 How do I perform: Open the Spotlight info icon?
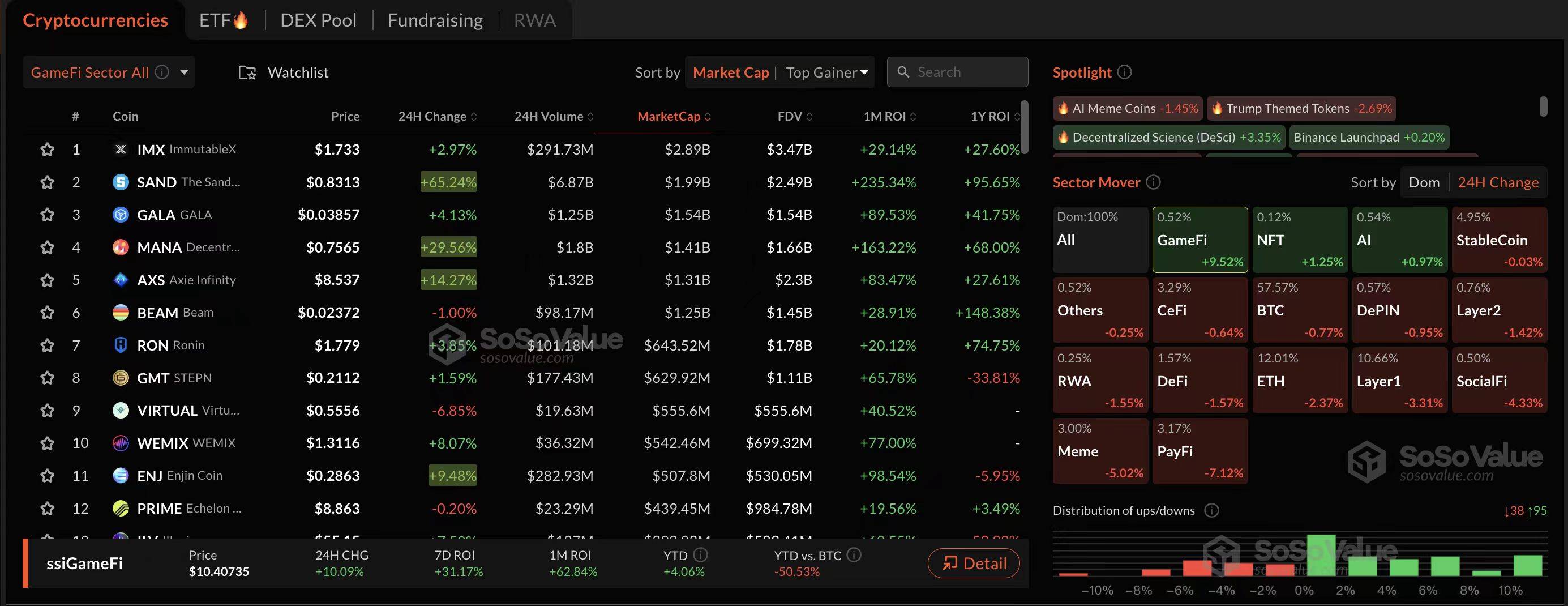(1125, 72)
